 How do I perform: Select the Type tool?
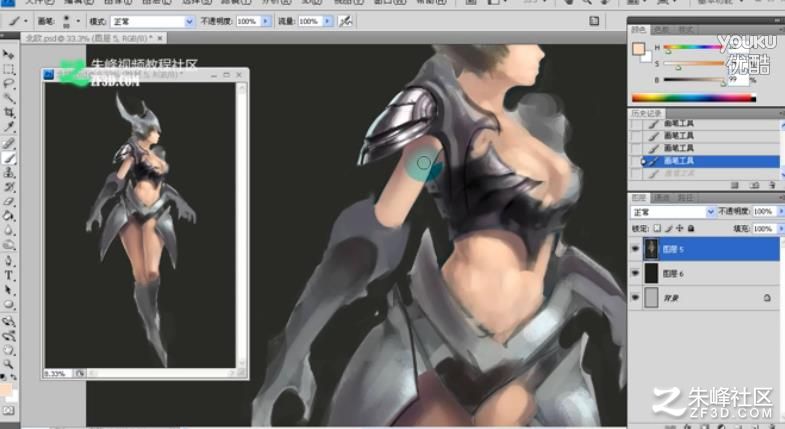[x=8, y=275]
